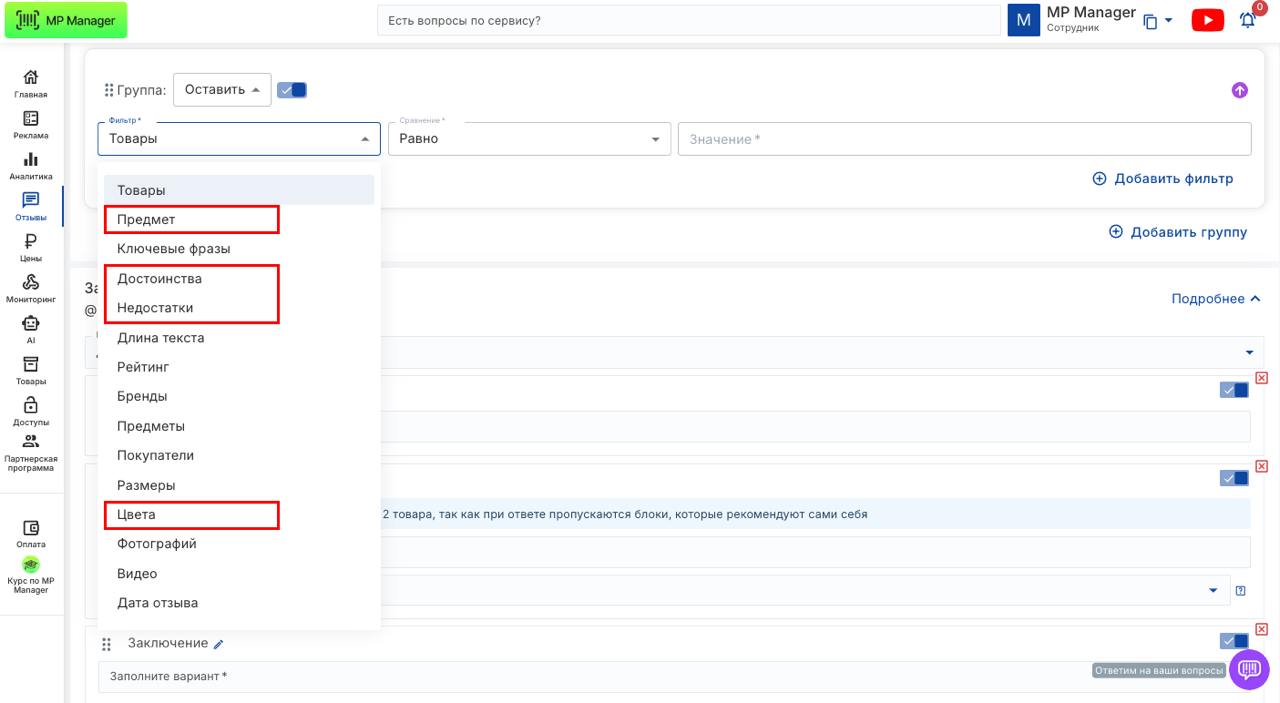This screenshot has height=703, width=1280.
Task: Collapse the Подробнее section
Action: coord(1215,299)
